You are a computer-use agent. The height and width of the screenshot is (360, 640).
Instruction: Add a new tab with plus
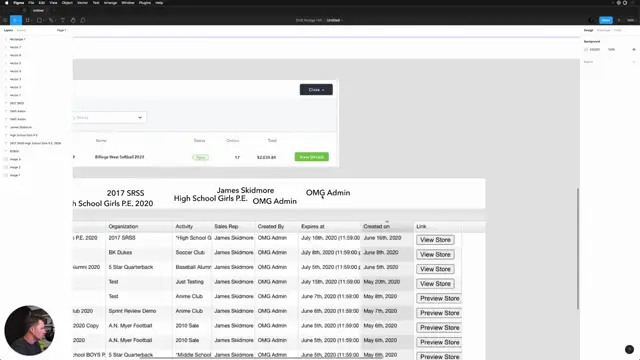(x=53, y=11)
